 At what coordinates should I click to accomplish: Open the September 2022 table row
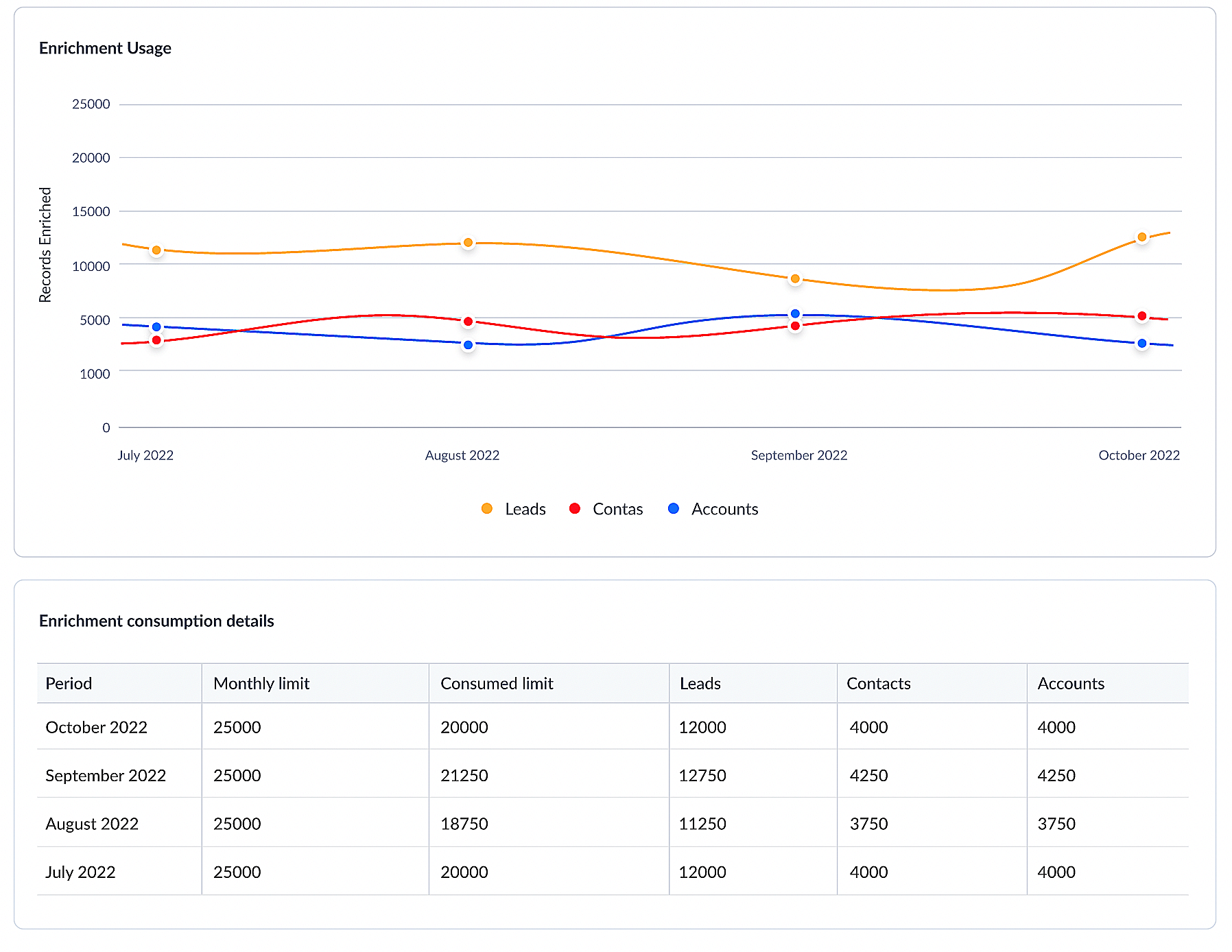(x=106, y=775)
